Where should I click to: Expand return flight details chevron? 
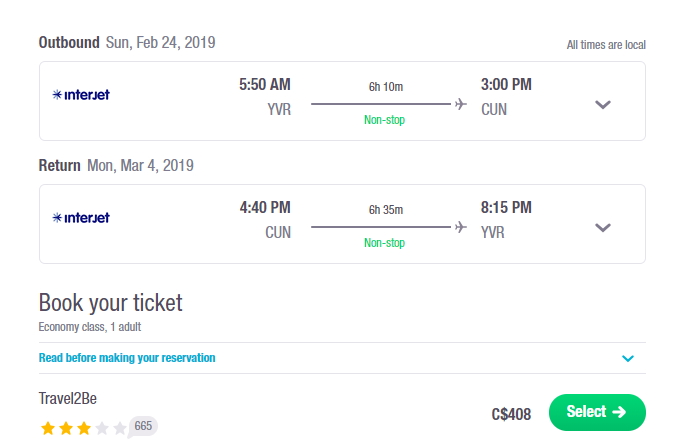(x=603, y=227)
